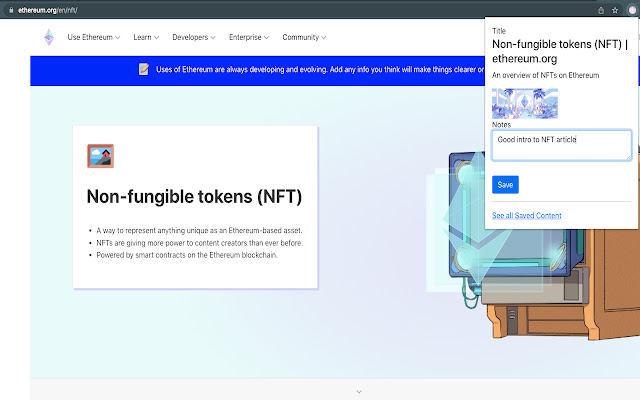Click the lock icon in the address bar
640x400 pixels.
(x=11, y=10)
